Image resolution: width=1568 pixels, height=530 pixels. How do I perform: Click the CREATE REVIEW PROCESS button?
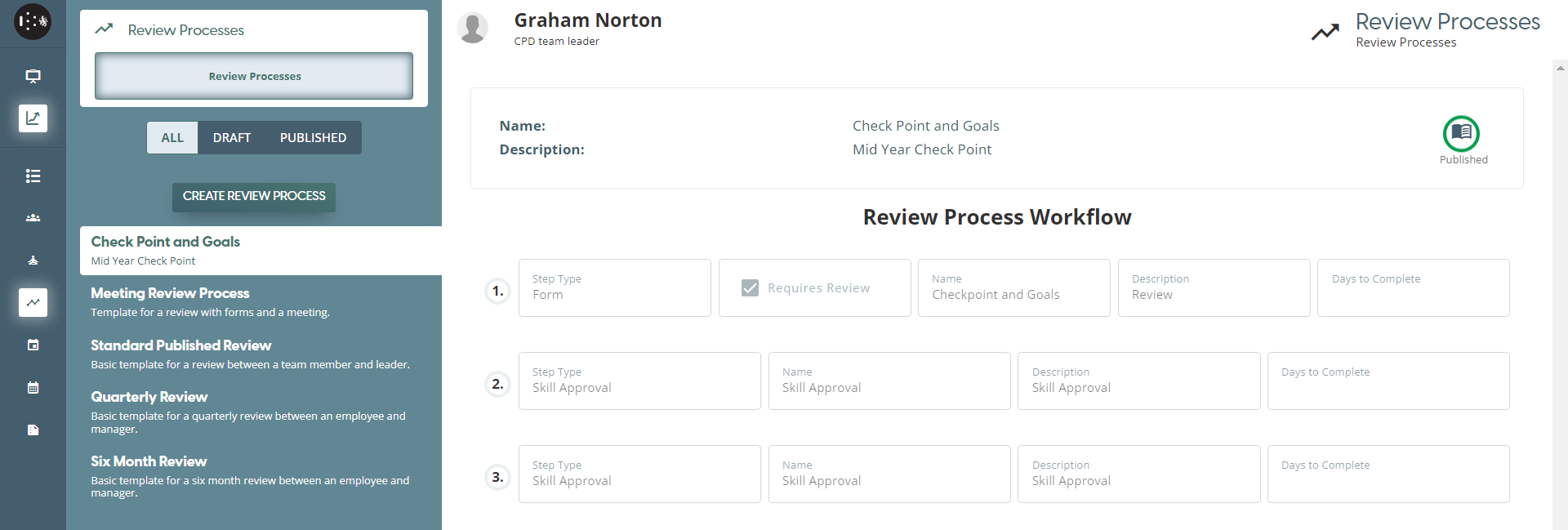254,197
